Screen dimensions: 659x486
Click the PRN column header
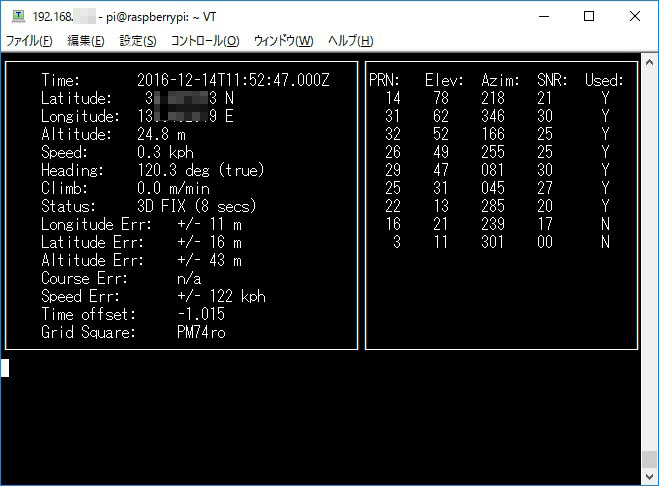[384, 80]
